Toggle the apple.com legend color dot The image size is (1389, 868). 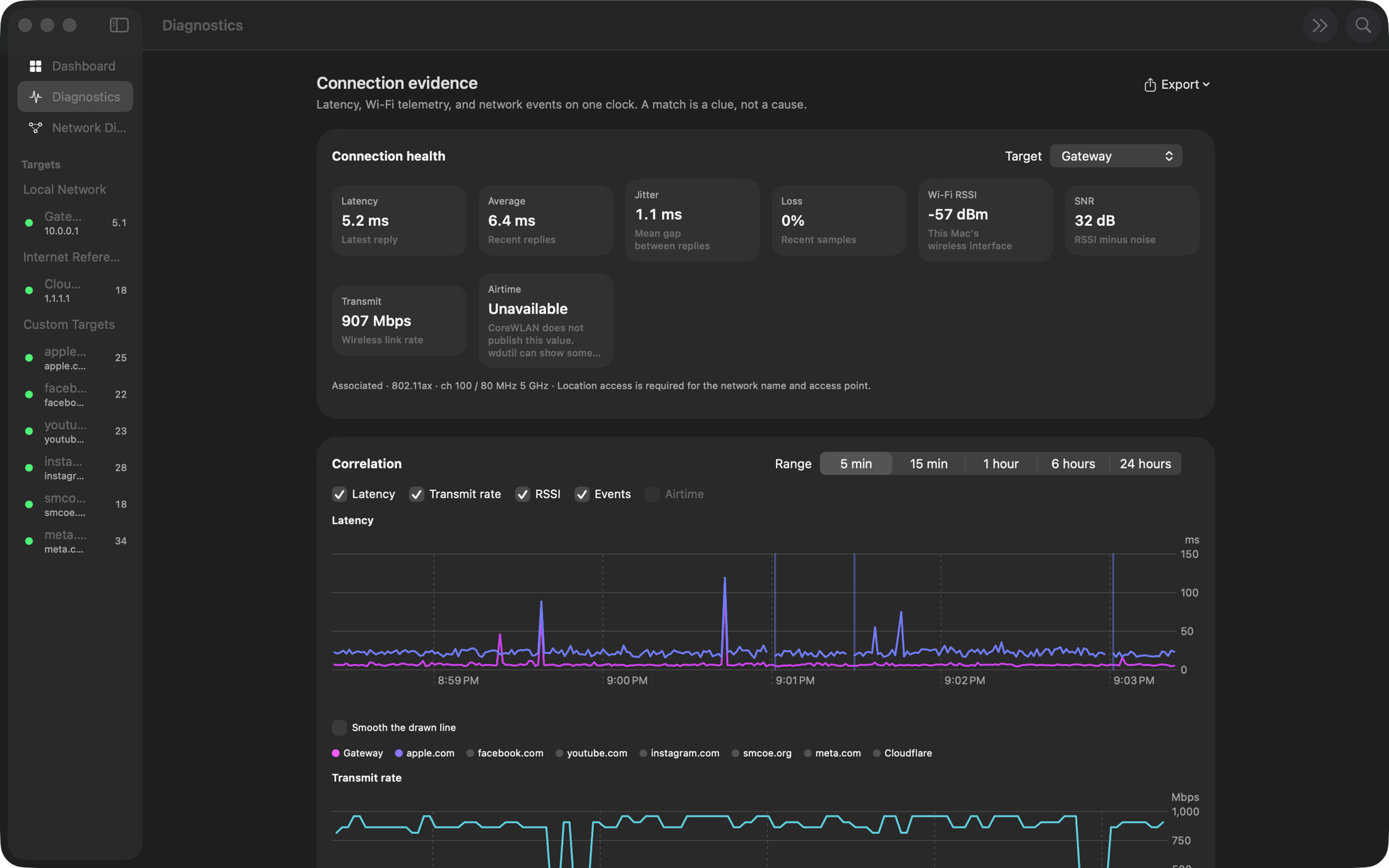[398, 753]
